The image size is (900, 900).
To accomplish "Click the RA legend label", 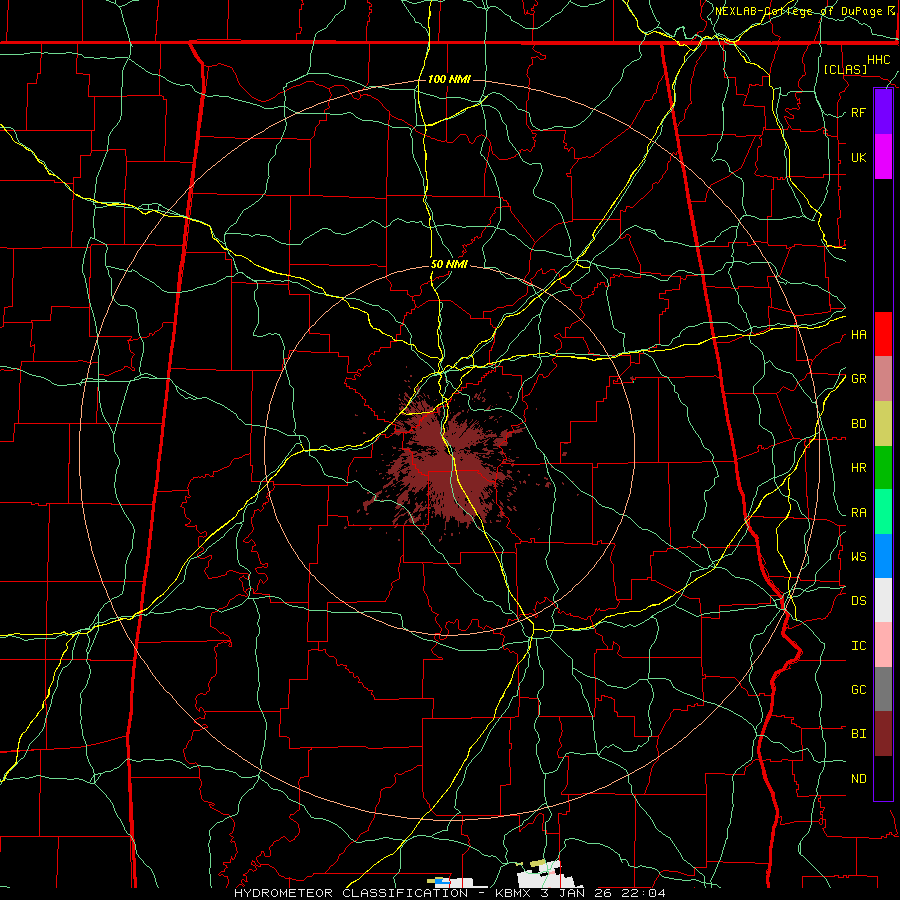I will point(858,513).
